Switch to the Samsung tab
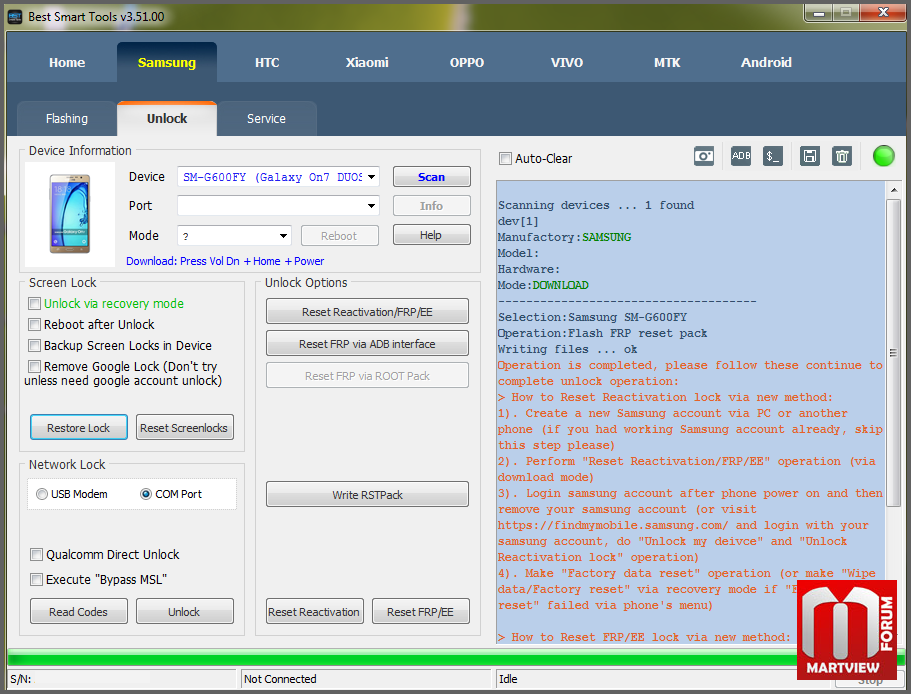 [x=167, y=63]
